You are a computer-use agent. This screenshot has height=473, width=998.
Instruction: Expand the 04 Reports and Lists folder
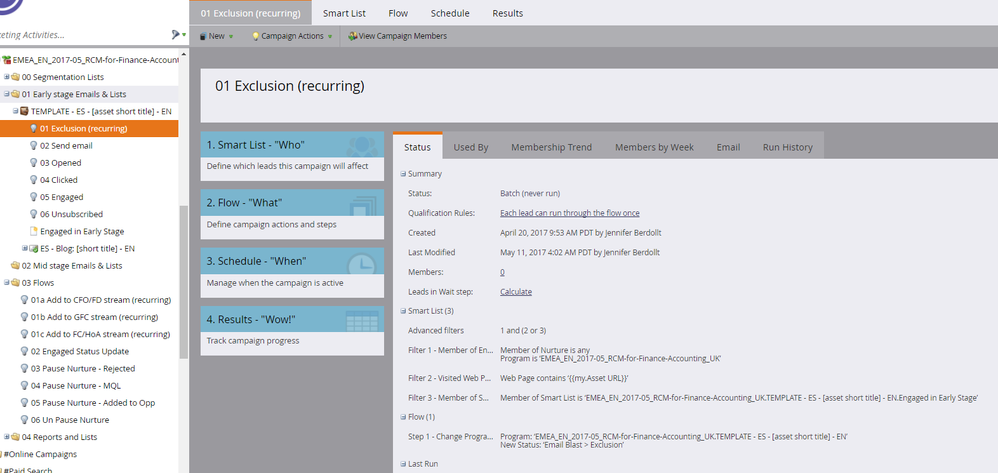(6, 437)
